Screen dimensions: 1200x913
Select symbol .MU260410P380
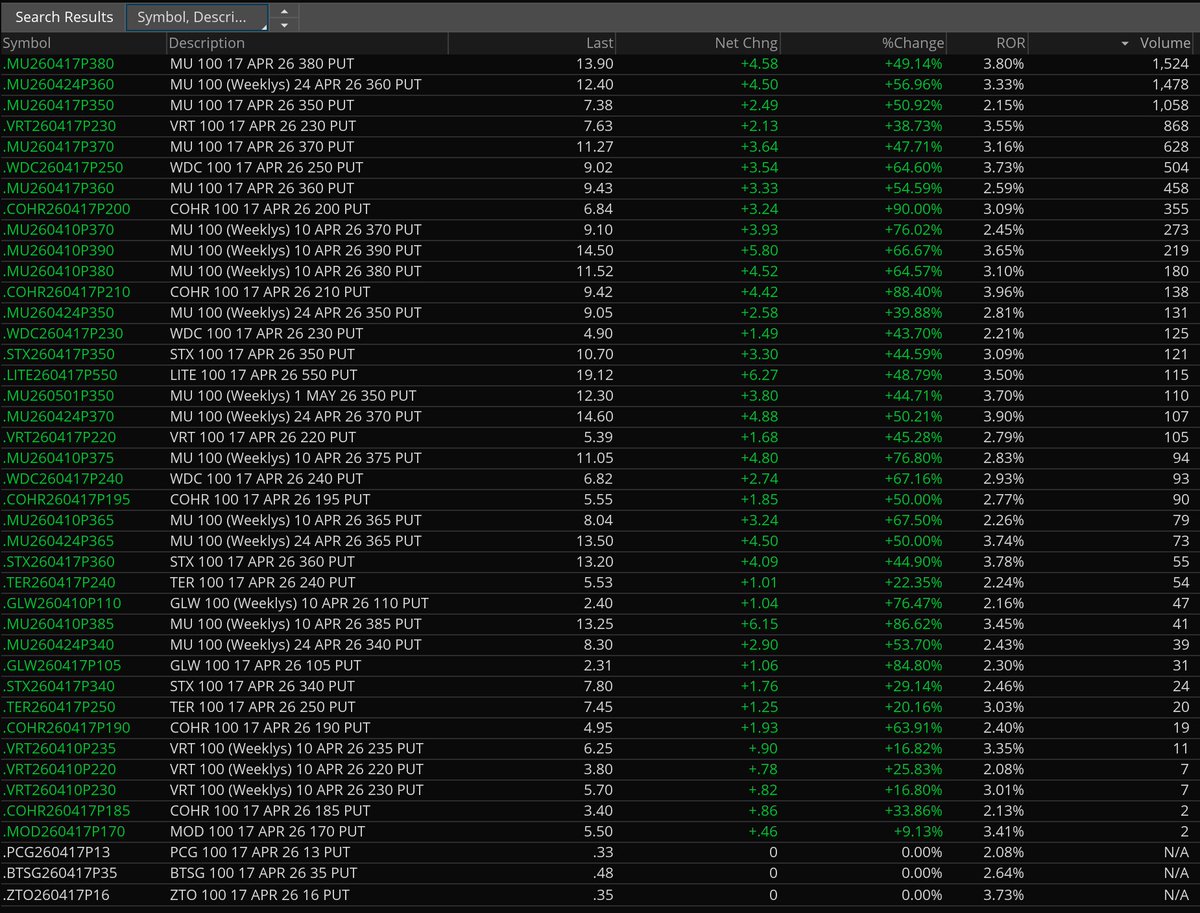pos(58,271)
